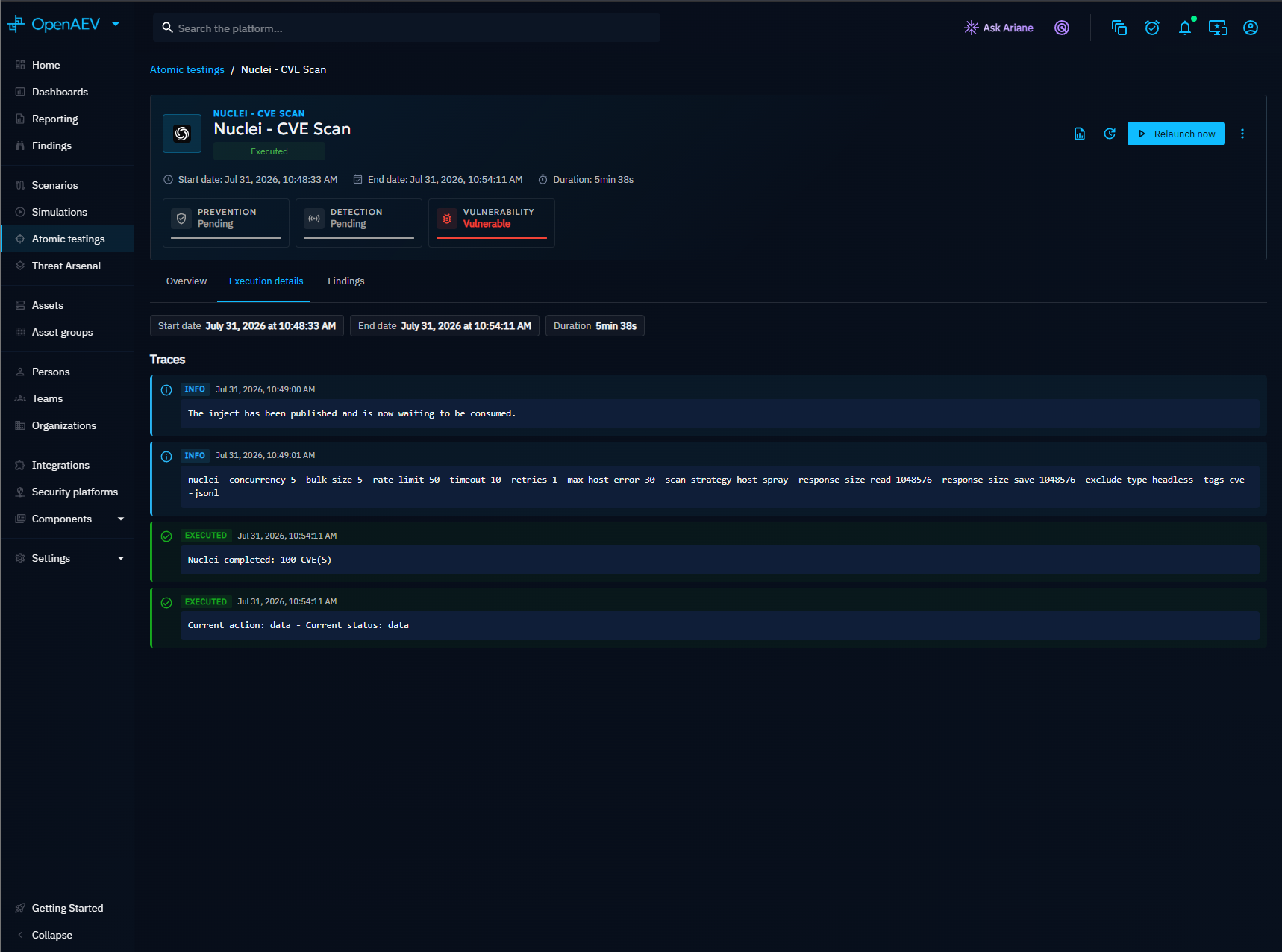Click the report export icon beside Relaunch
Image resolution: width=1282 pixels, height=952 pixels.
coord(1080,134)
